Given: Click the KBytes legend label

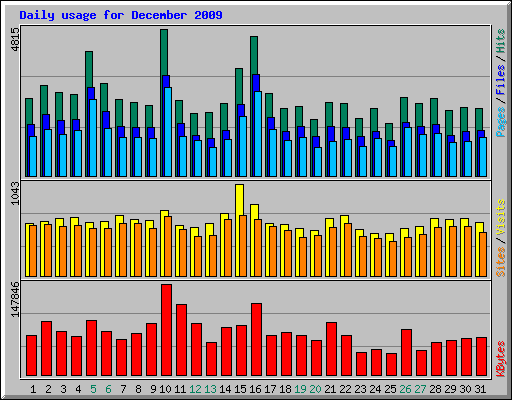Looking at the screenshot, I should pos(500,359).
